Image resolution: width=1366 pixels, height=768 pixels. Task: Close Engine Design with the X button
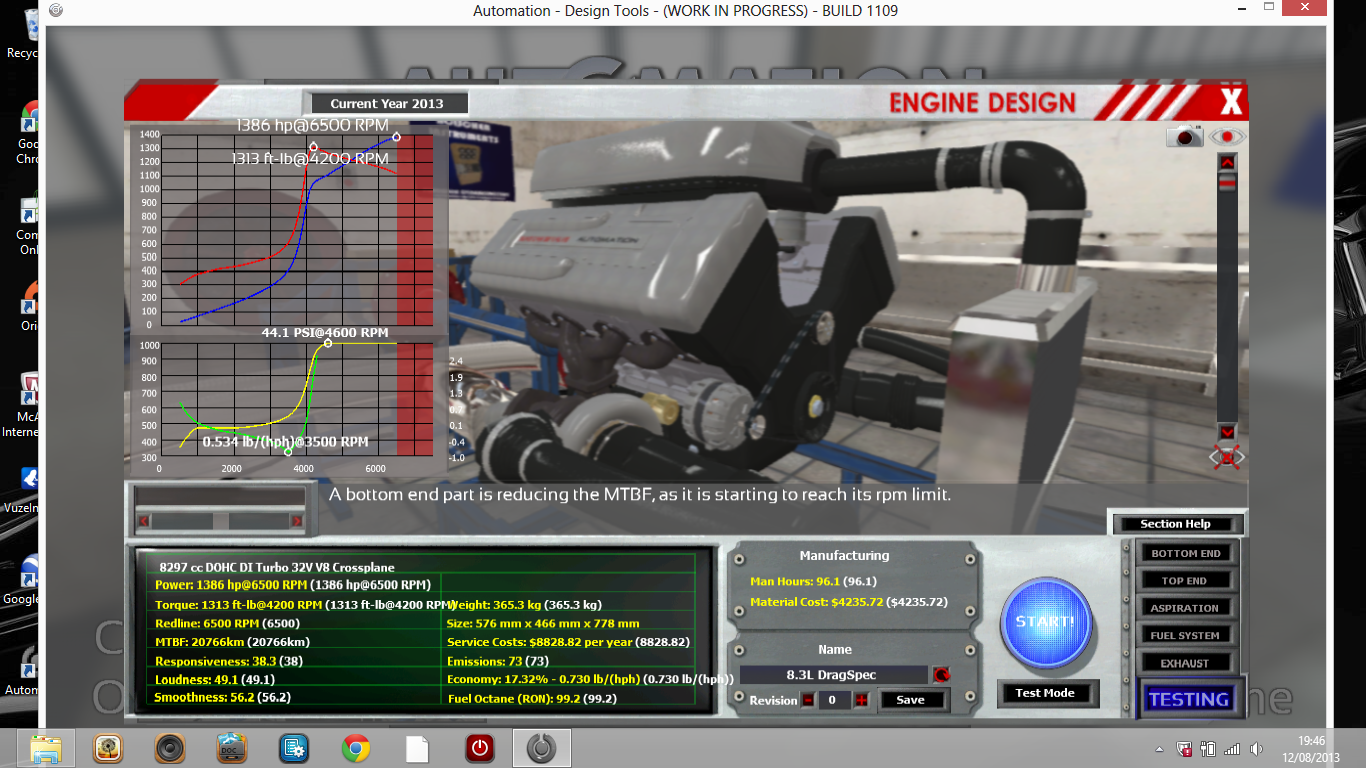point(1231,102)
